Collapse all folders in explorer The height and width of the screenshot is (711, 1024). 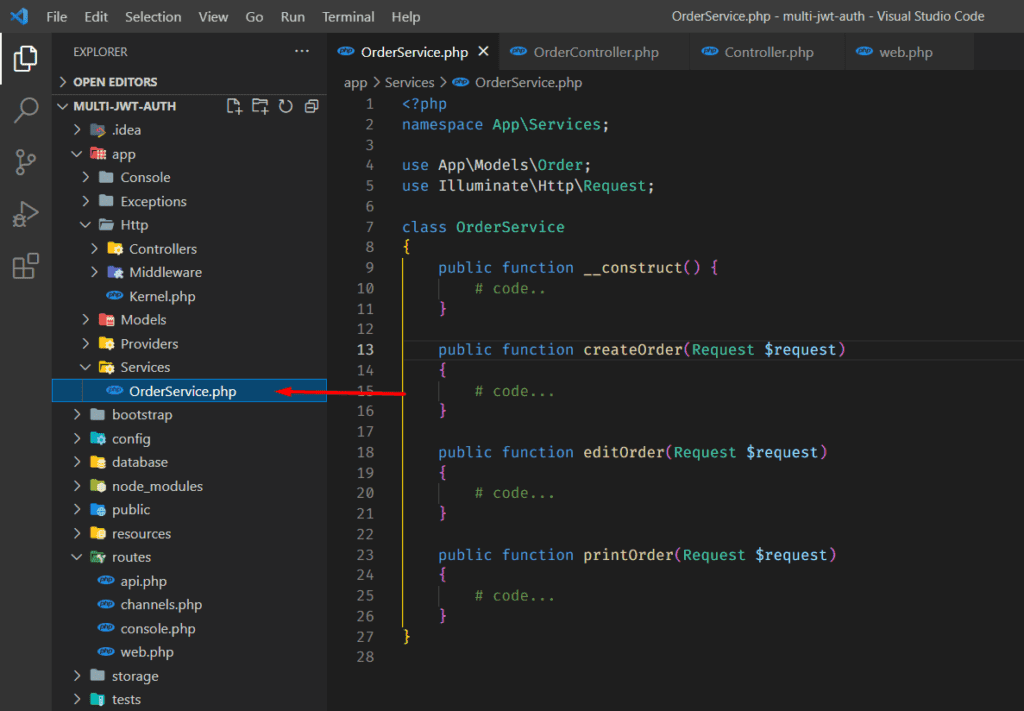pos(312,106)
